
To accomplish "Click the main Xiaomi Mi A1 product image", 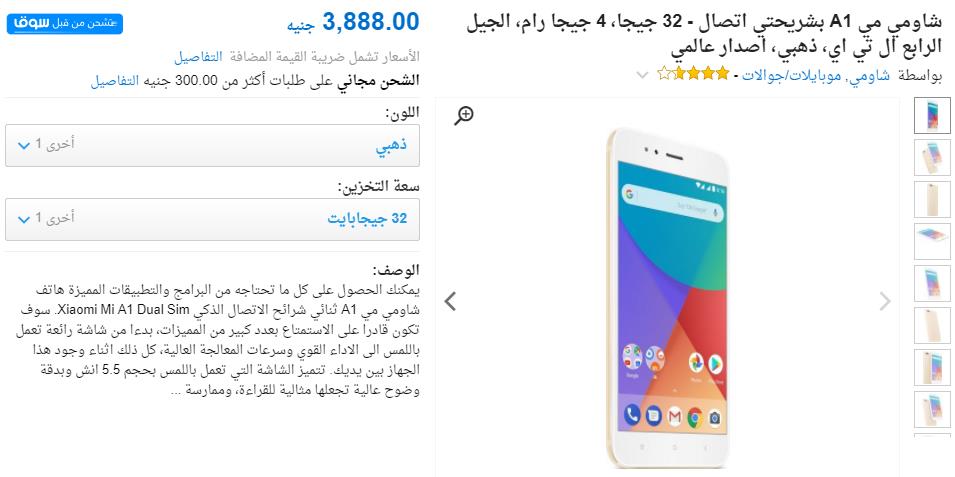I will 668,298.
